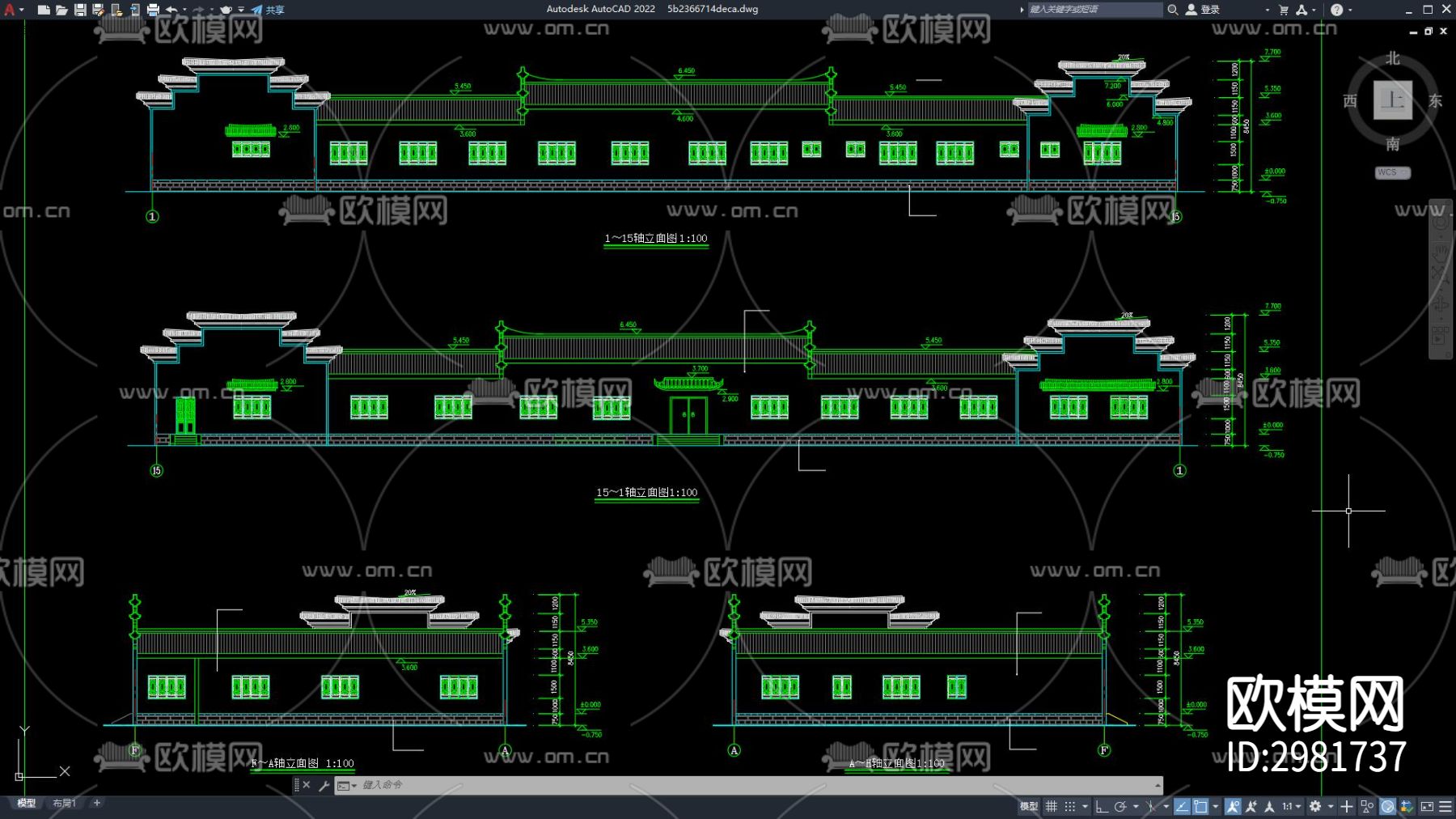Toggle object snap tracking
1456x819 pixels.
click(x=1182, y=806)
